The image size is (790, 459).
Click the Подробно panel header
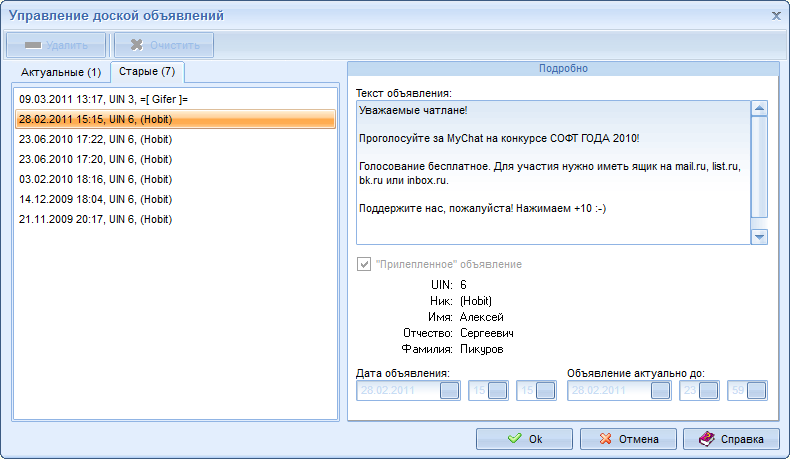pos(563,69)
